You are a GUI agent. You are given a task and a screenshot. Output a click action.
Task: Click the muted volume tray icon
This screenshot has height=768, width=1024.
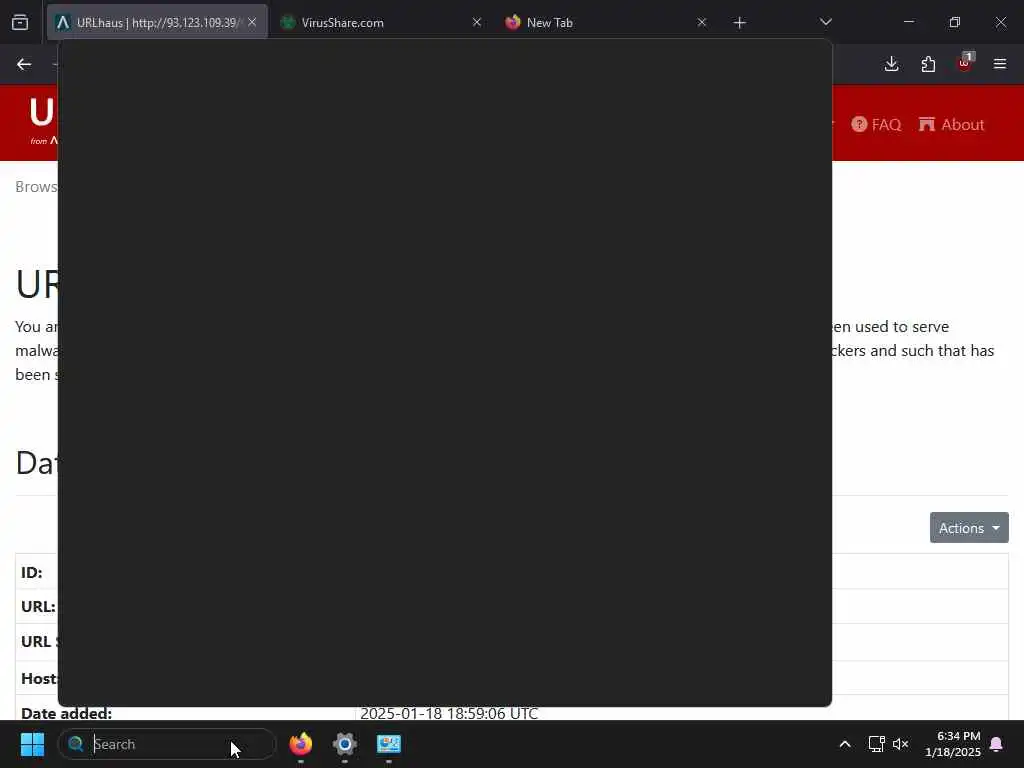901,744
